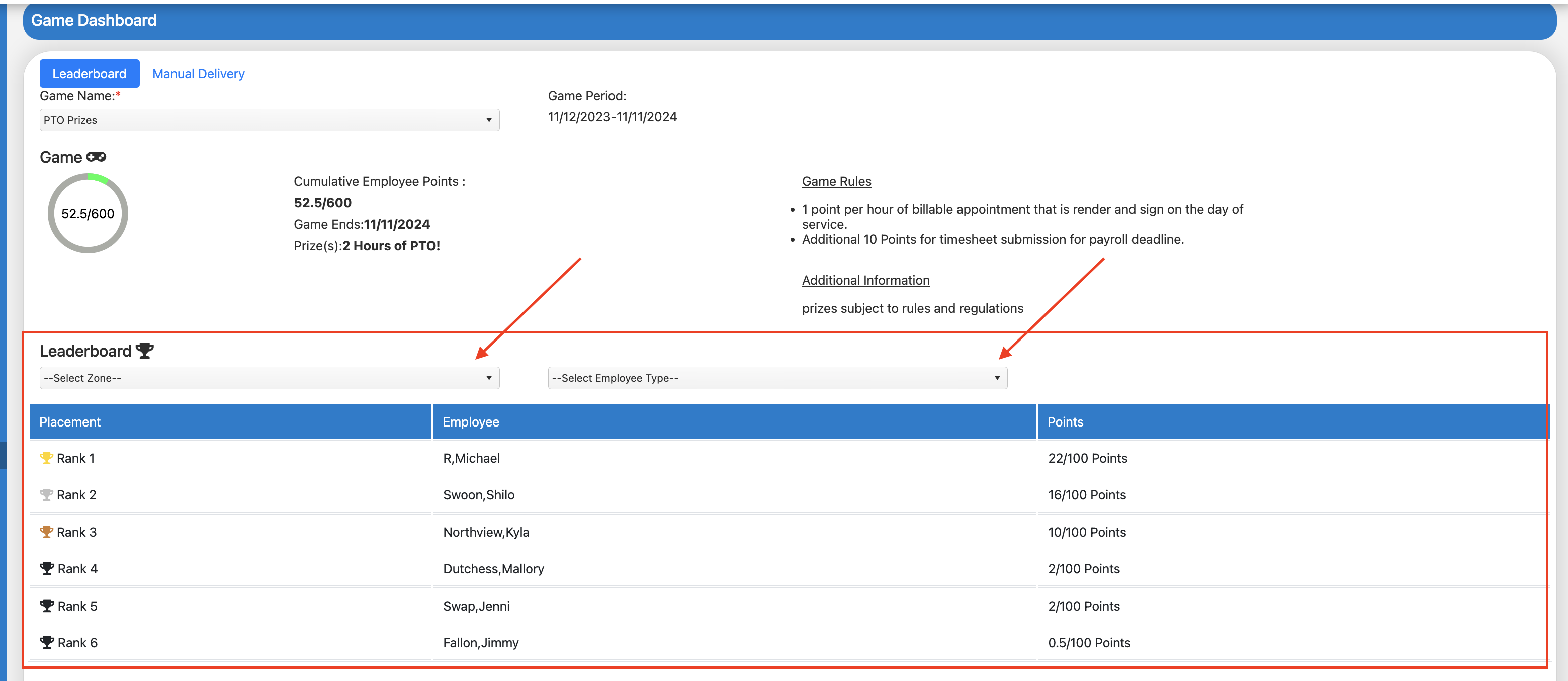
Task: Click the Rank 6 trophy icon
Action: (47, 643)
